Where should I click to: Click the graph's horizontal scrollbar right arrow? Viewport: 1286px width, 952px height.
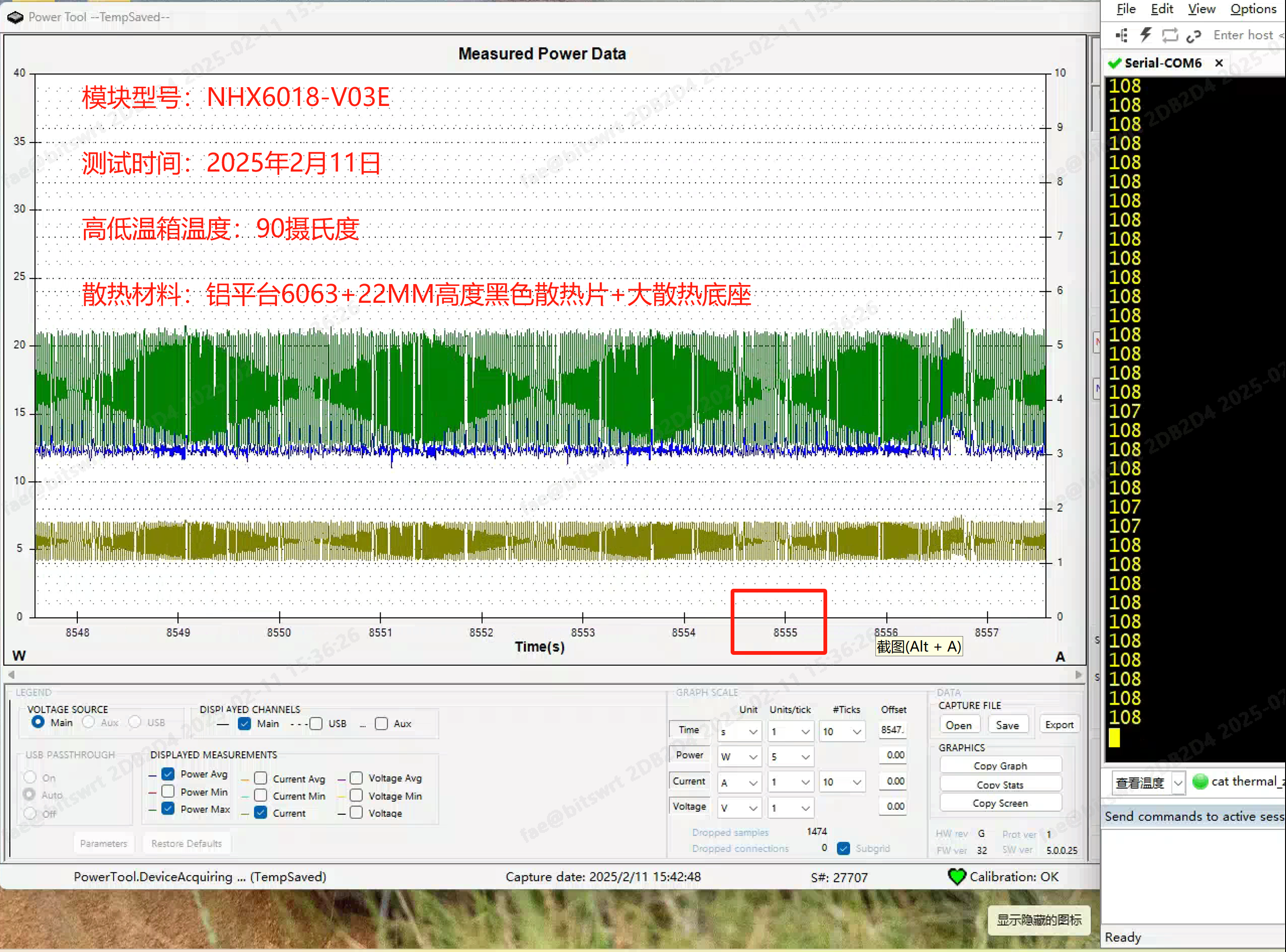(x=1078, y=675)
